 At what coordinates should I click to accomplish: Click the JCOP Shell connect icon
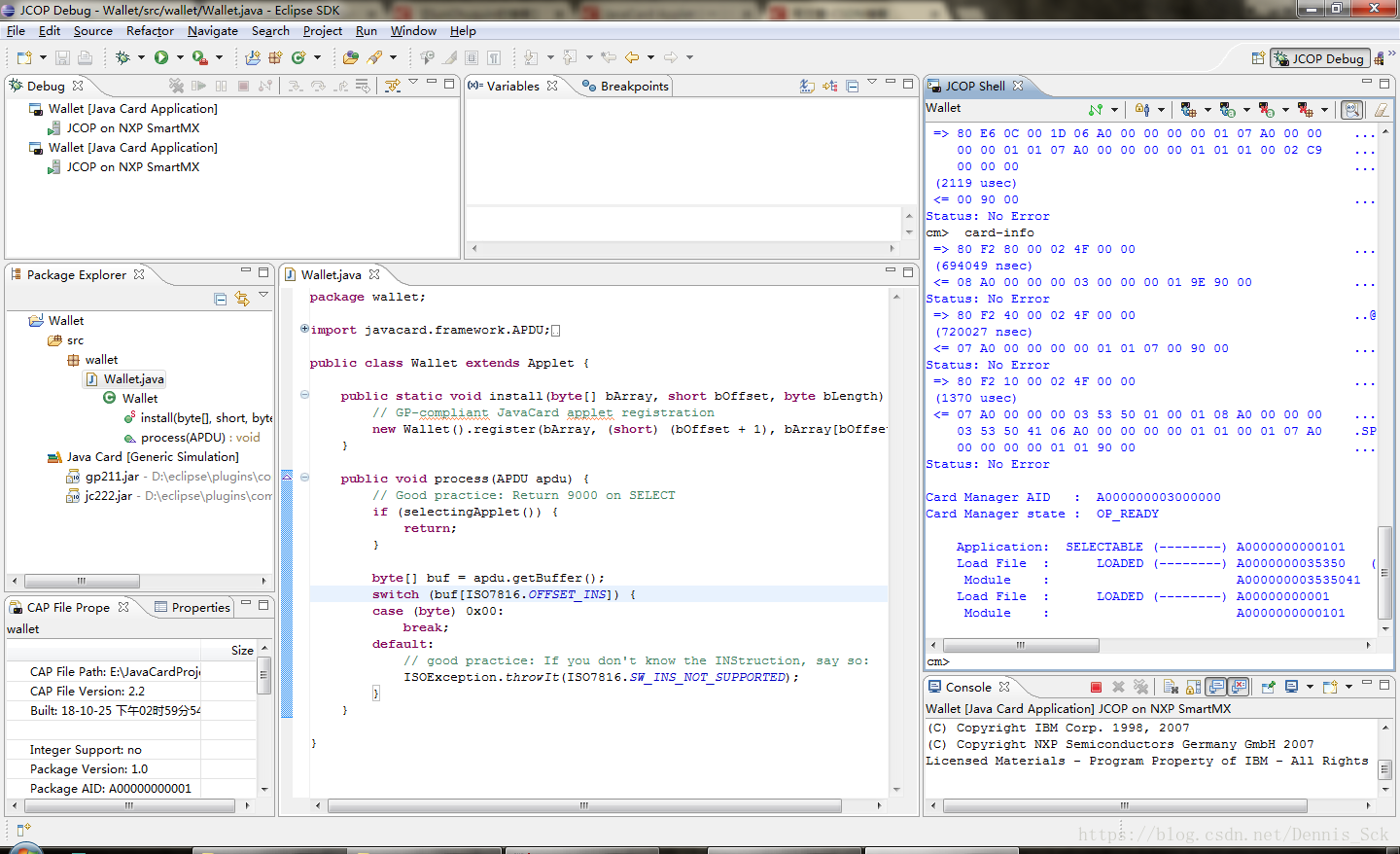pos(1096,110)
